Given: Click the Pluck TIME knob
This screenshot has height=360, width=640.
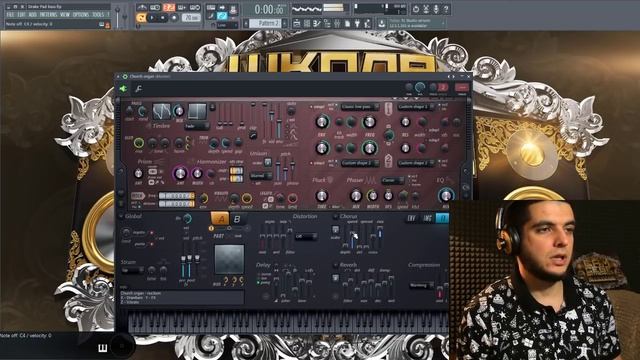Looking at the screenshot, I should (x=322, y=196).
